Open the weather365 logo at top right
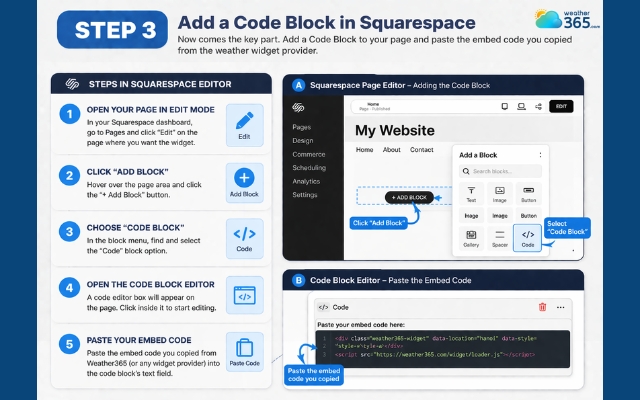The image size is (640, 400). click(x=567, y=19)
